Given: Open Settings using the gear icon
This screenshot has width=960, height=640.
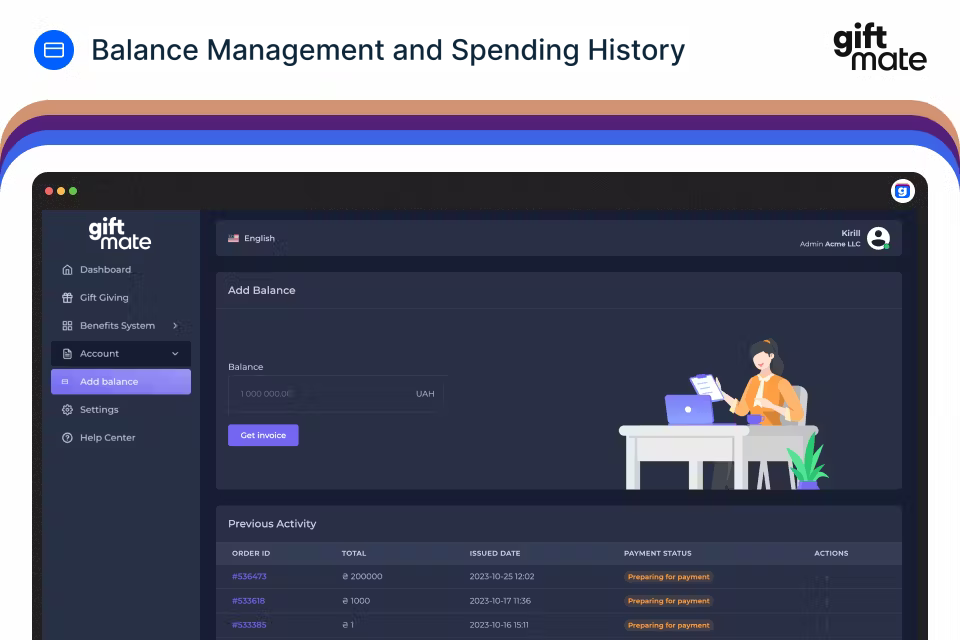Looking at the screenshot, I should pyautogui.click(x=66, y=409).
